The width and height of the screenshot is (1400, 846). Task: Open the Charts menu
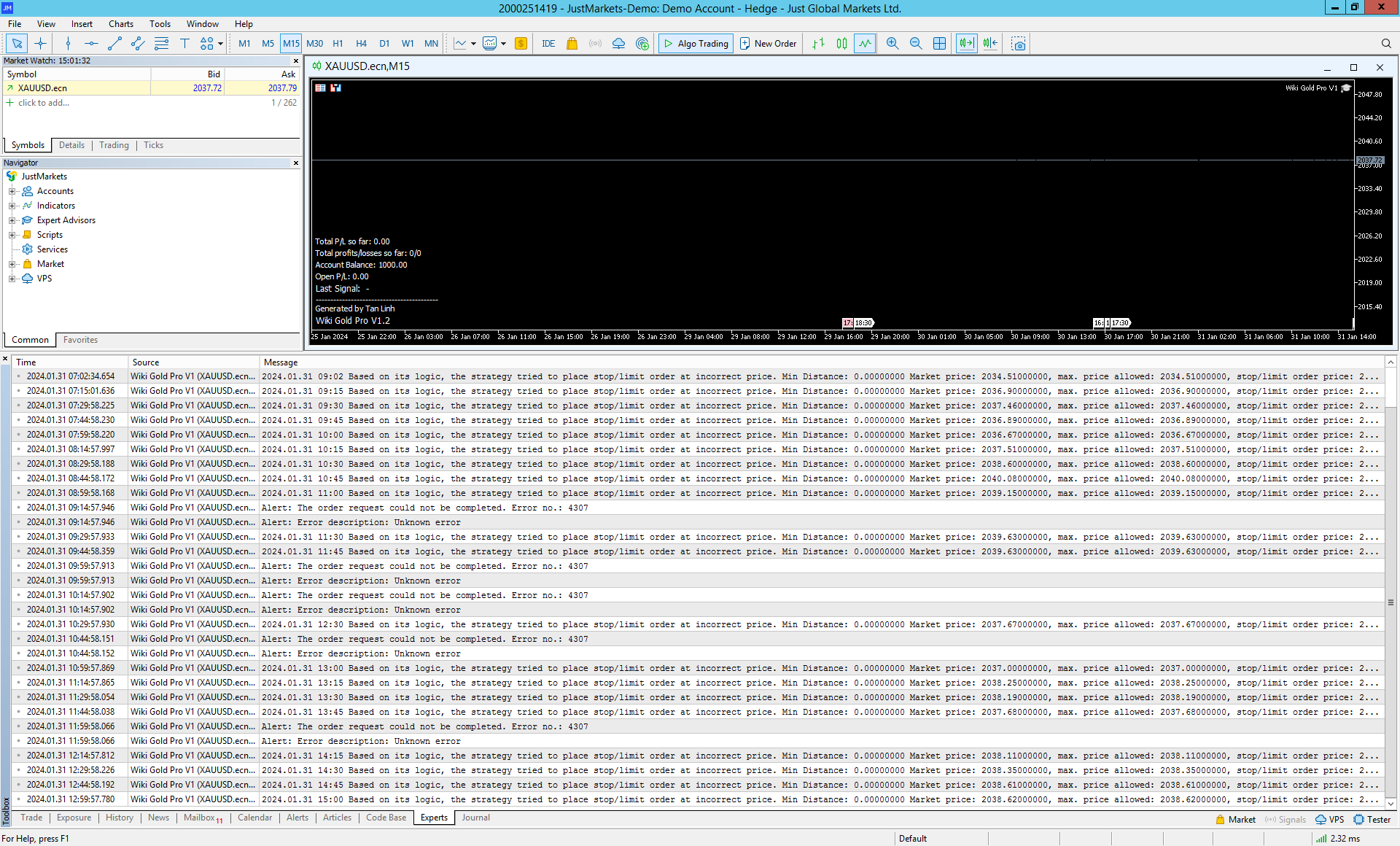[x=121, y=24]
